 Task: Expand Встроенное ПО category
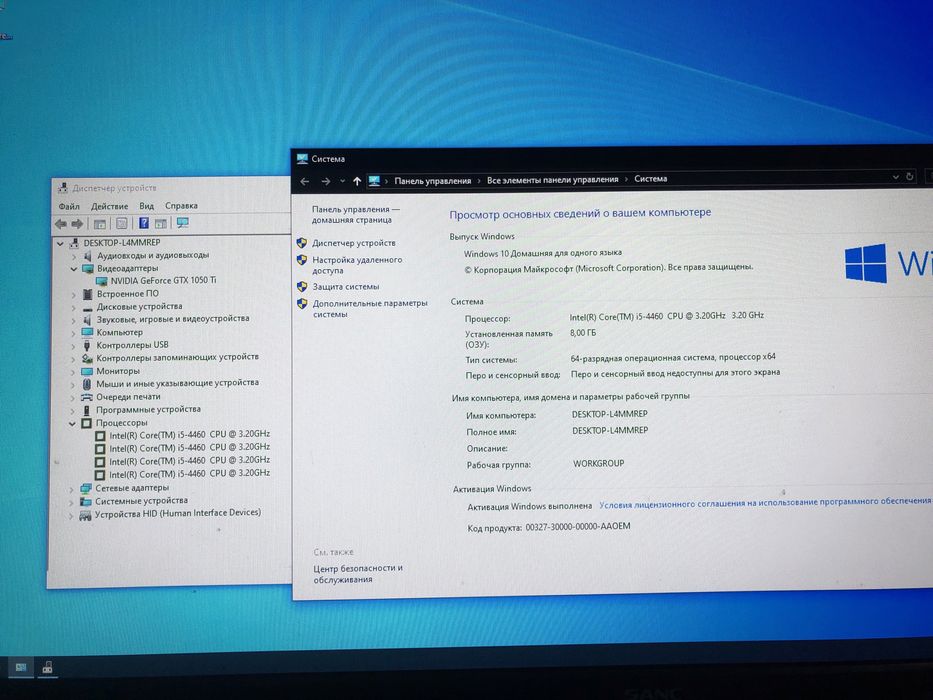(x=74, y=295)
